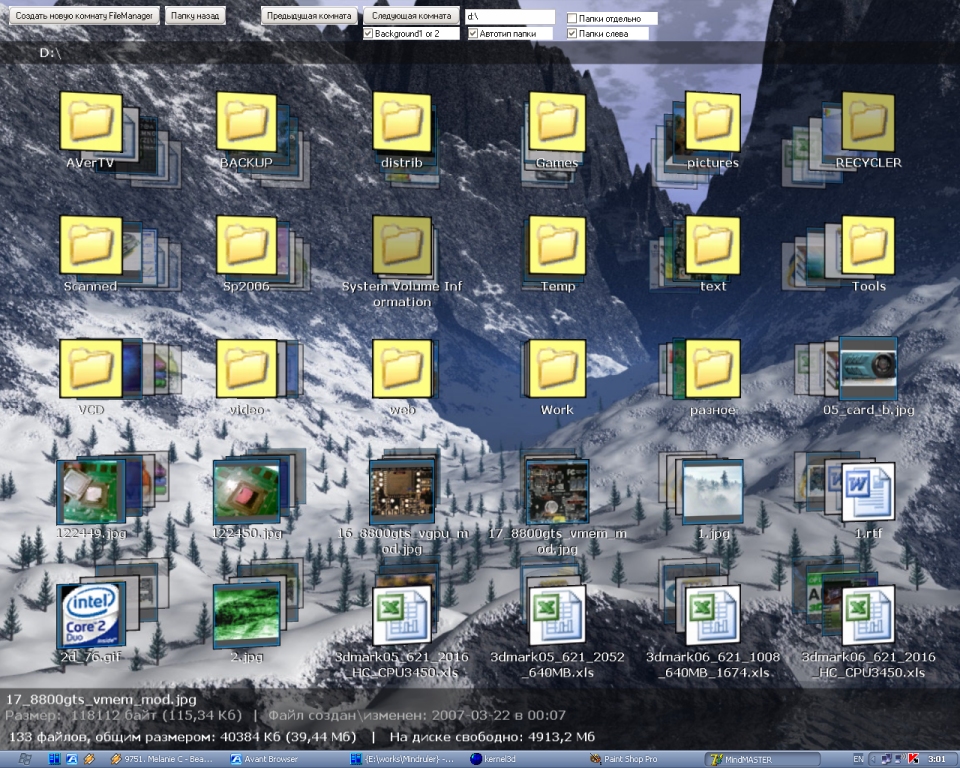Open the разное folder
Screen dimensions: 960x768
713,369
